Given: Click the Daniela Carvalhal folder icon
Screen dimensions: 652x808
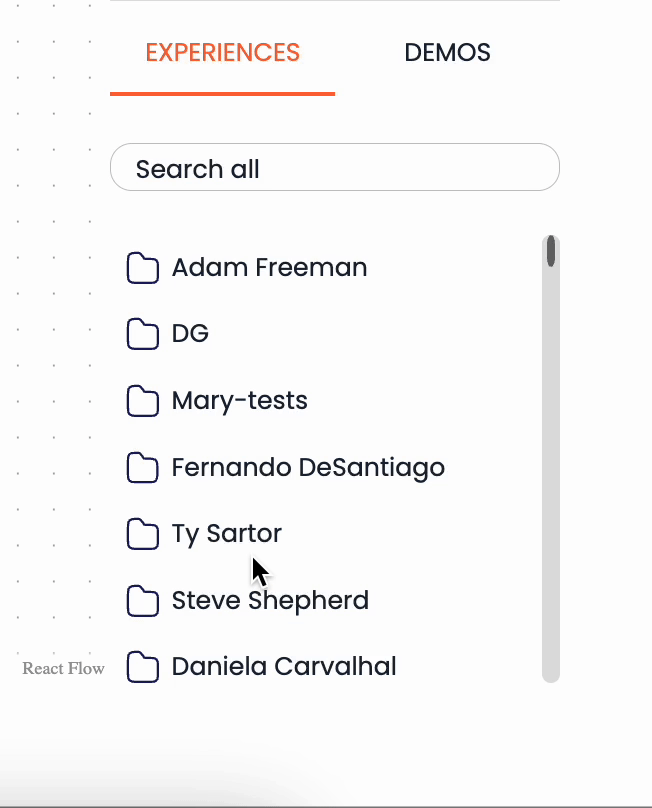Looking at the screenshot, I should (x=143, y=667).
